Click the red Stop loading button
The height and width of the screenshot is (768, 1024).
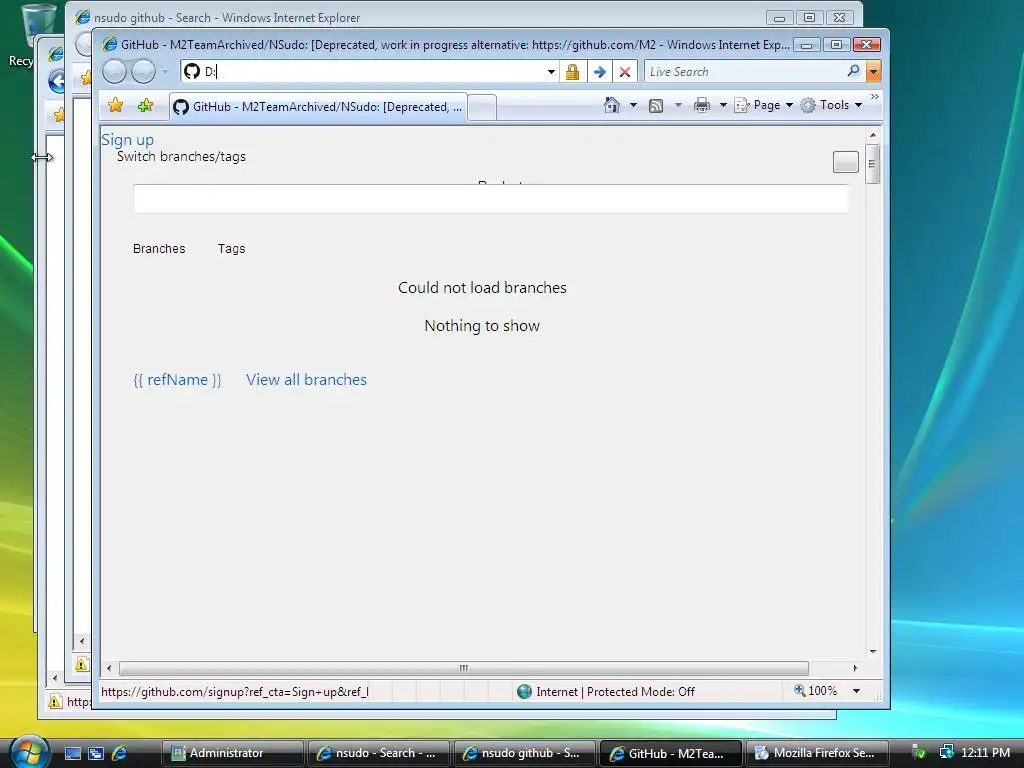(x=625, y=72)
